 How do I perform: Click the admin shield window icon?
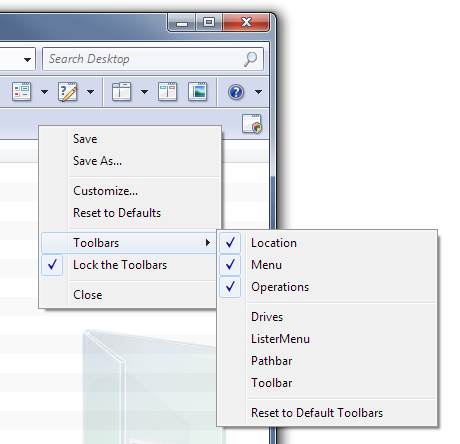click(x=252, y=124)
